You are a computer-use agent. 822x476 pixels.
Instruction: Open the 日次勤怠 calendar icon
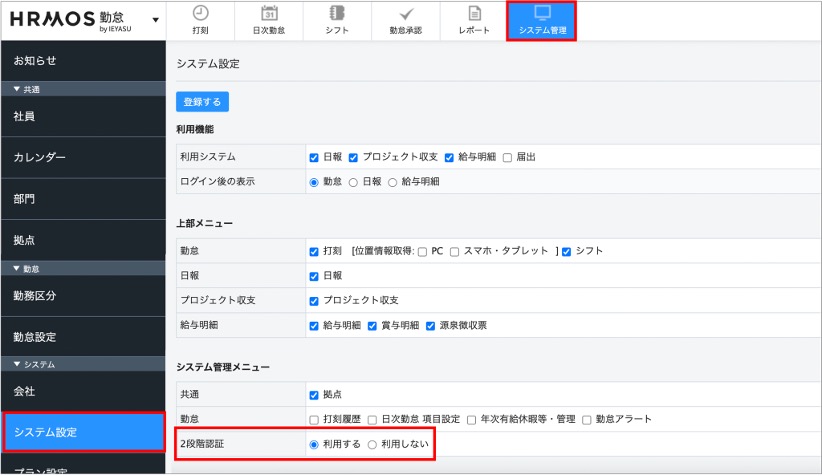[x=269, y=14]
